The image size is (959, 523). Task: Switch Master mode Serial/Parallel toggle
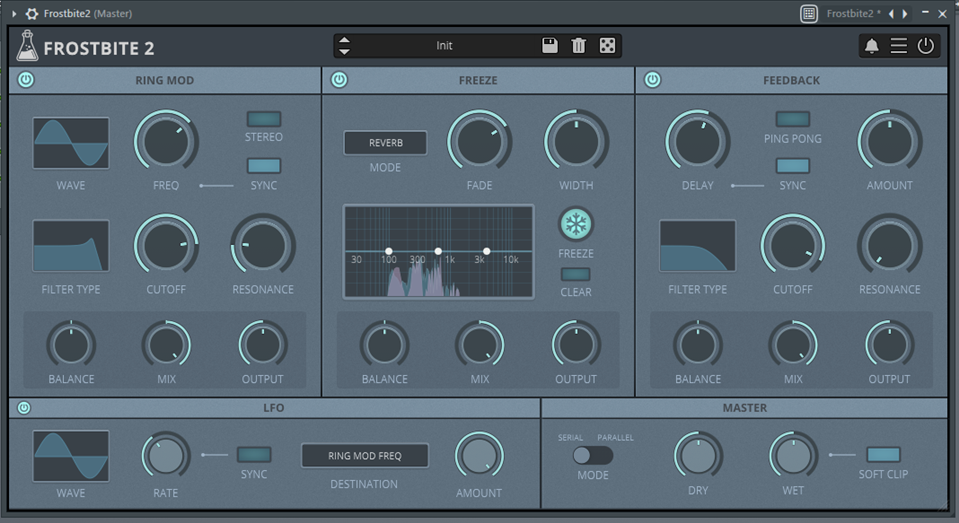[x=593, y=455]
